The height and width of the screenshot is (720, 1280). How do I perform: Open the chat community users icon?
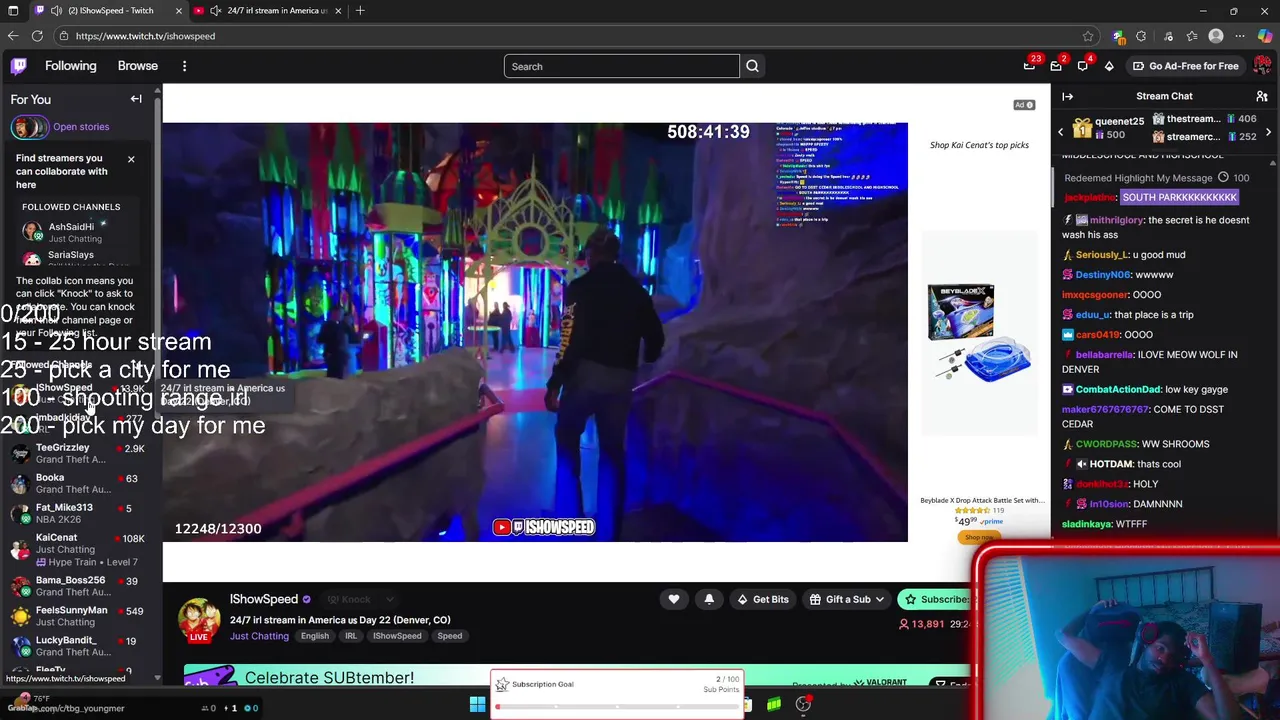[x=1262, y=96]
